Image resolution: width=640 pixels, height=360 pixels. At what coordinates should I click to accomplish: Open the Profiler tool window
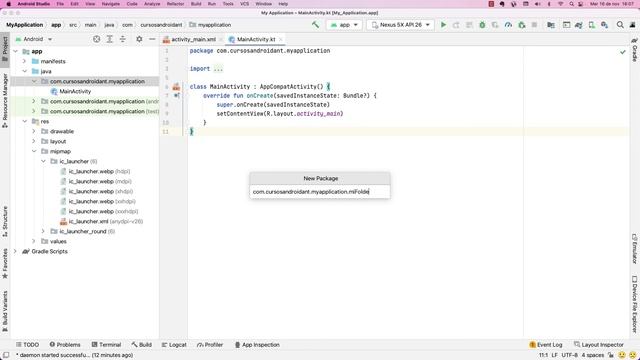tap(210, 345)
